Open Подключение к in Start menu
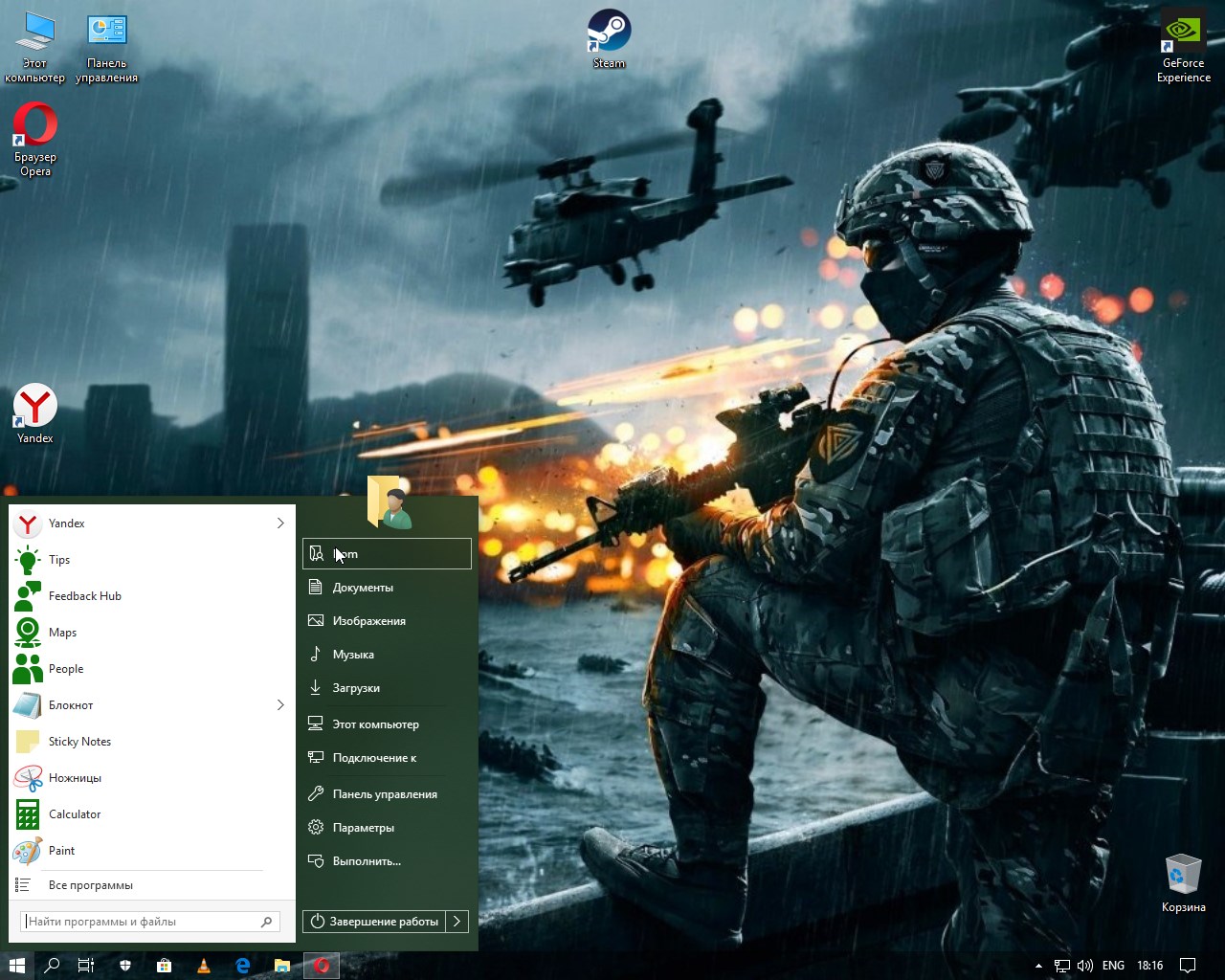Screen dimensions: 1225x980 point(387,758)
